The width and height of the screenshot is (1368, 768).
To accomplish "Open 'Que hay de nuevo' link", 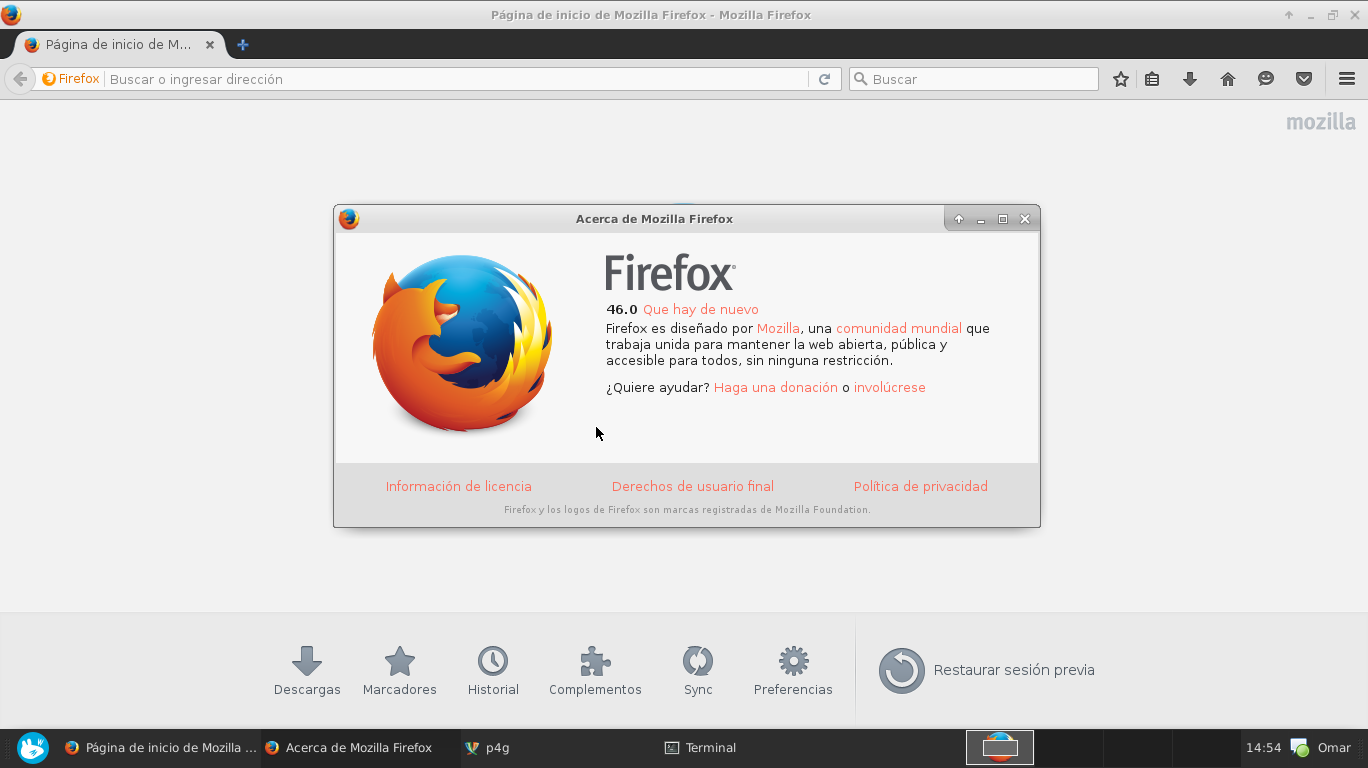I will coord(700,310).
